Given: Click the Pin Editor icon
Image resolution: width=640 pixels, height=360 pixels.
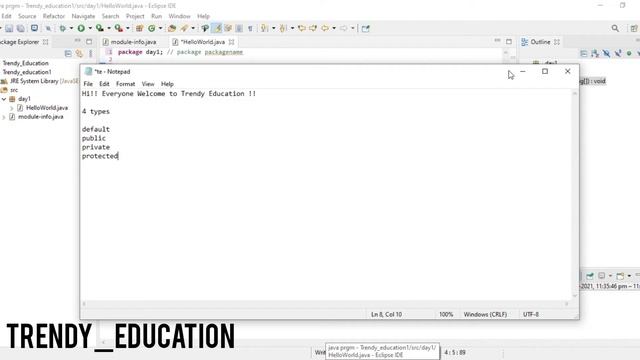Looking at the screenshot, I should [x=366, y=28].
